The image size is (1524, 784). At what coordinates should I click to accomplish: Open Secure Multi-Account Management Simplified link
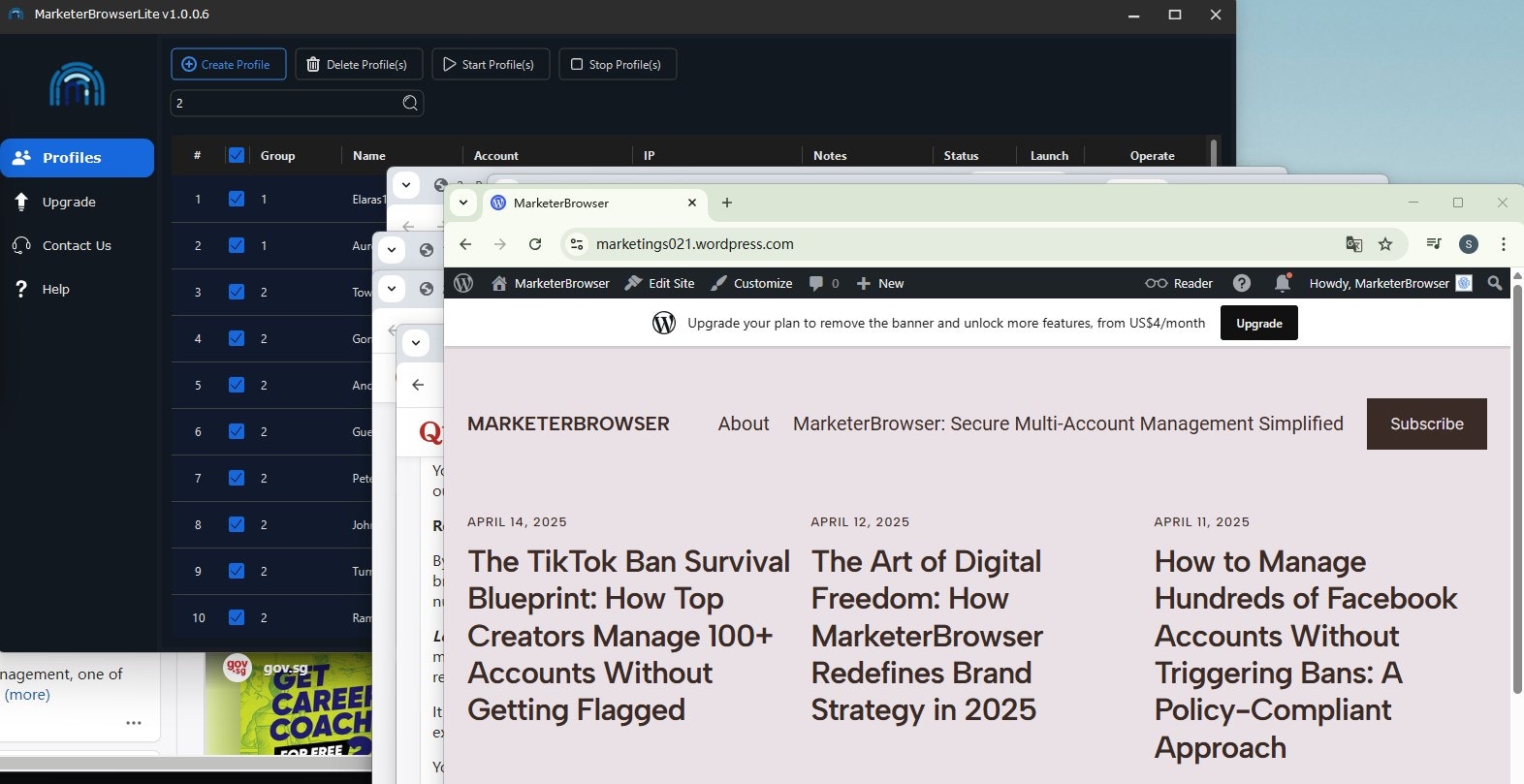tap(1068, 423)
